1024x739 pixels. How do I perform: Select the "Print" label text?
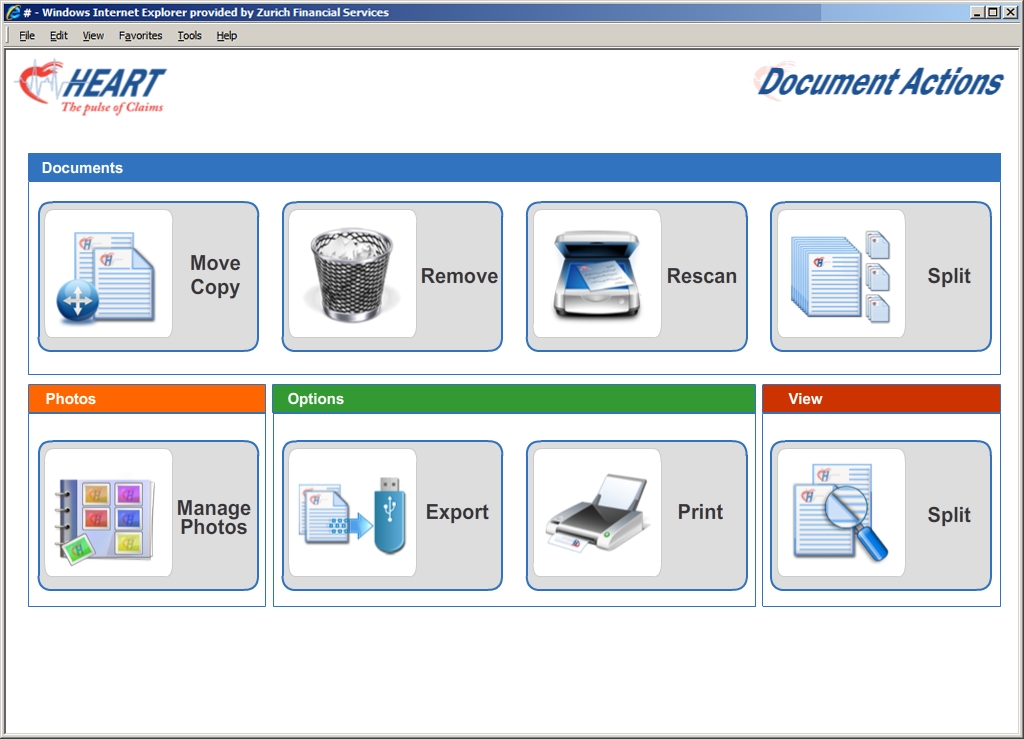[700, 512]
